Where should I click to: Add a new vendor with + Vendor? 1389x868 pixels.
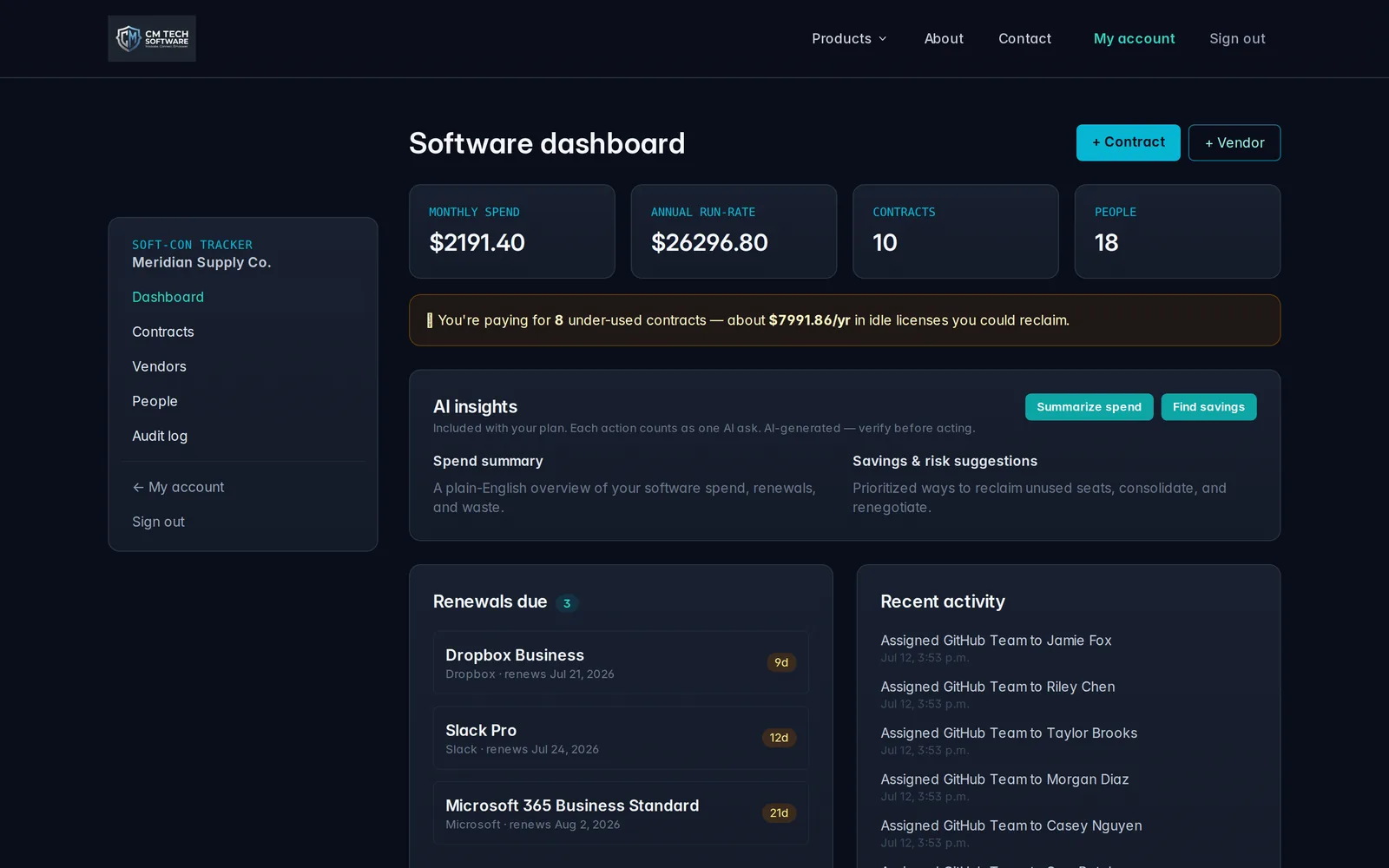tap(1234, 142)
